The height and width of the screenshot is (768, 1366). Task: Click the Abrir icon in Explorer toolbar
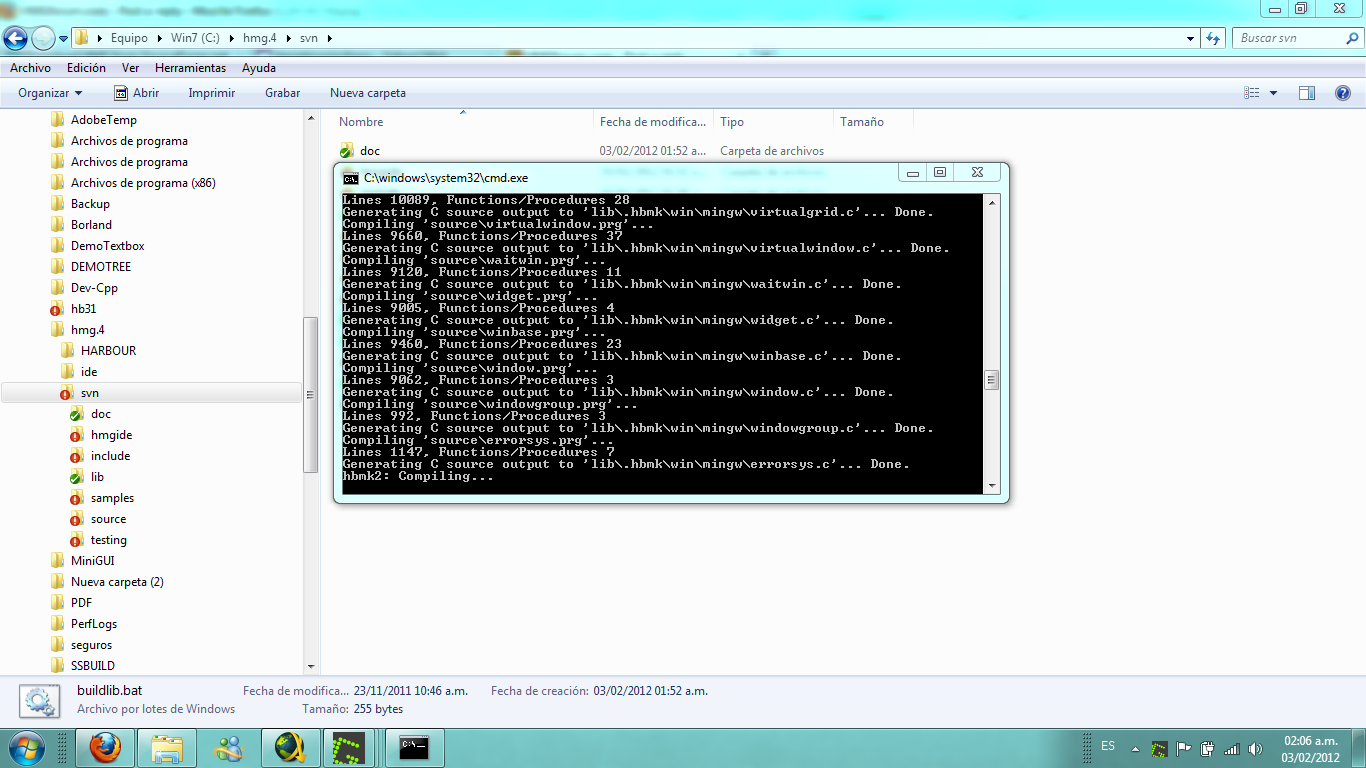(x=121, y=93)
